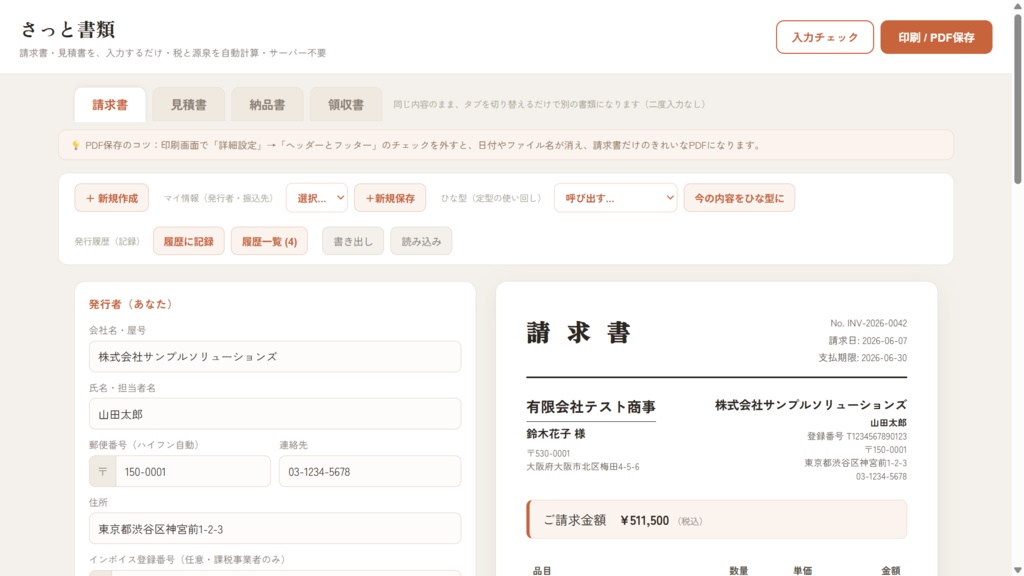The height and width of the screenshot is (576, 1024).
Task: Click the 〒 postal mark icon
Action: (x=103, y=472)
